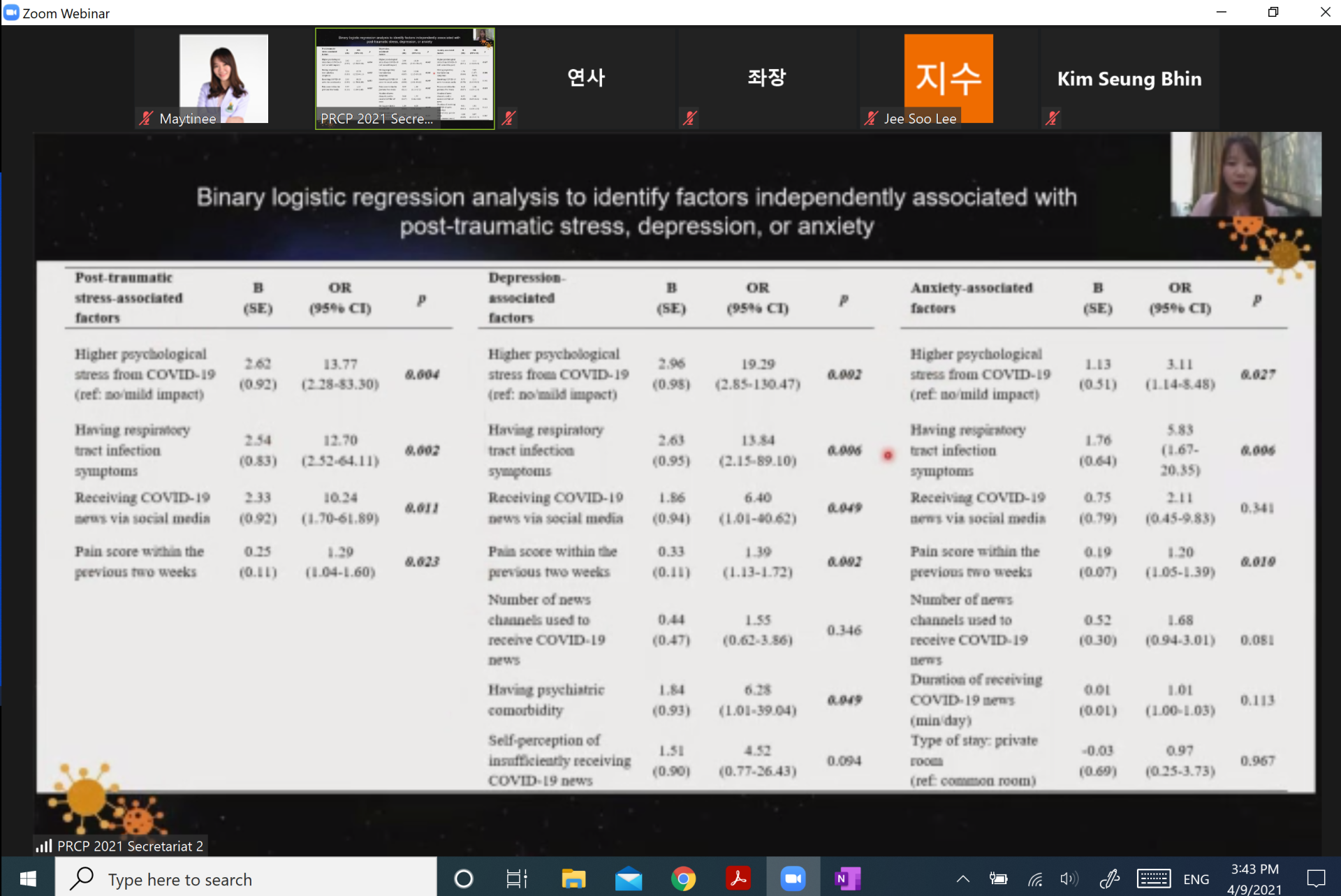Click Kim Seung Bhin's muted mic icon
The width and height of the screenshot is (1341, 896).
pos(1052,118)
